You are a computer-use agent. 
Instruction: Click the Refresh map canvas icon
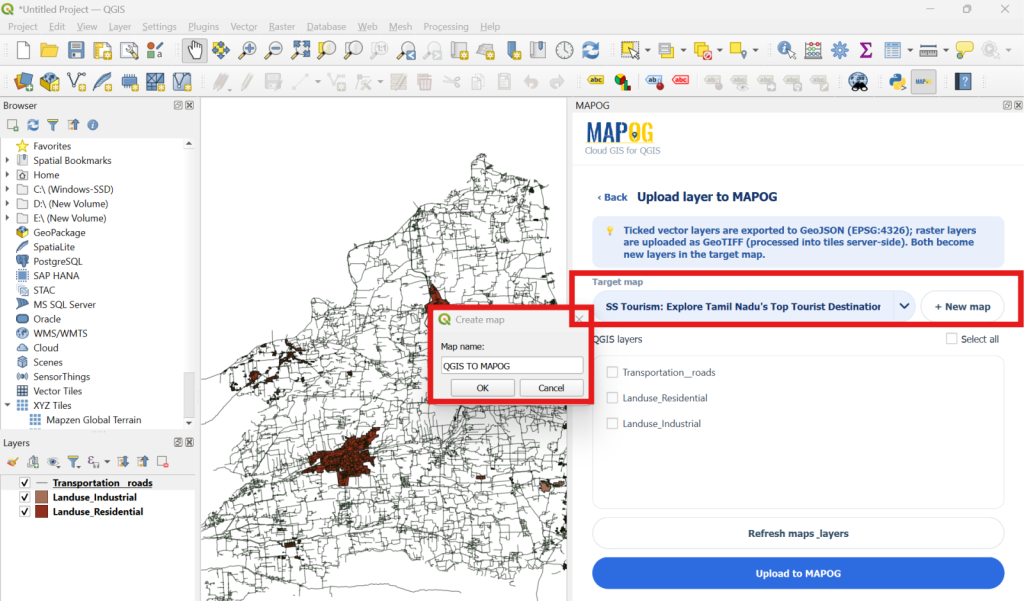tap(590, 50)
